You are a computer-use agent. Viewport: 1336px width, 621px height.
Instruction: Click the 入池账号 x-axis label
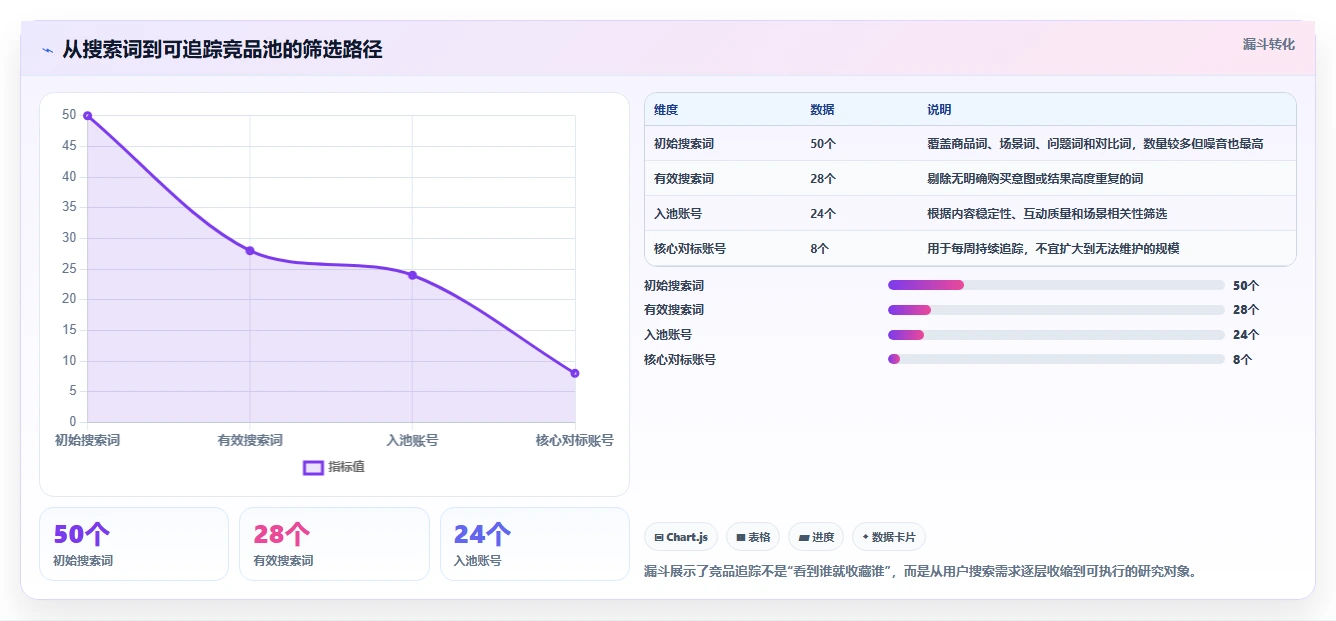coord(412,440)
